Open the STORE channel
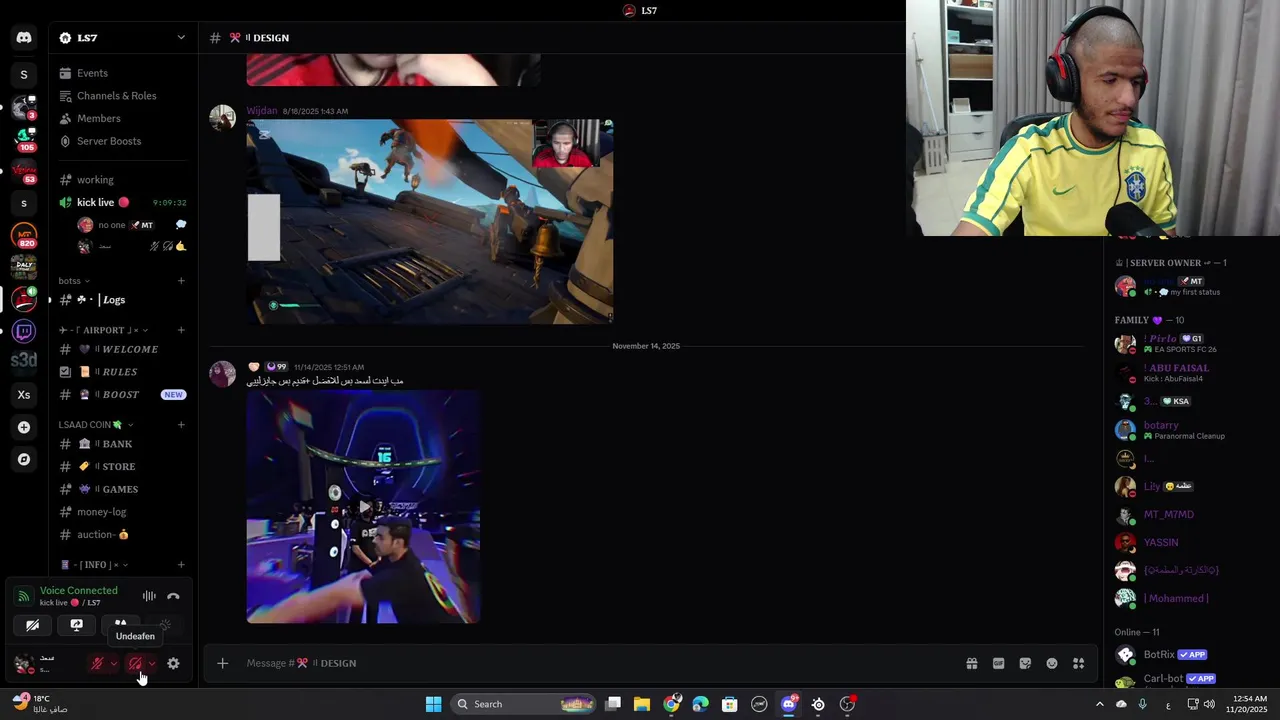1280x720 pixels. pyautogui.click(x=123, y=466)
